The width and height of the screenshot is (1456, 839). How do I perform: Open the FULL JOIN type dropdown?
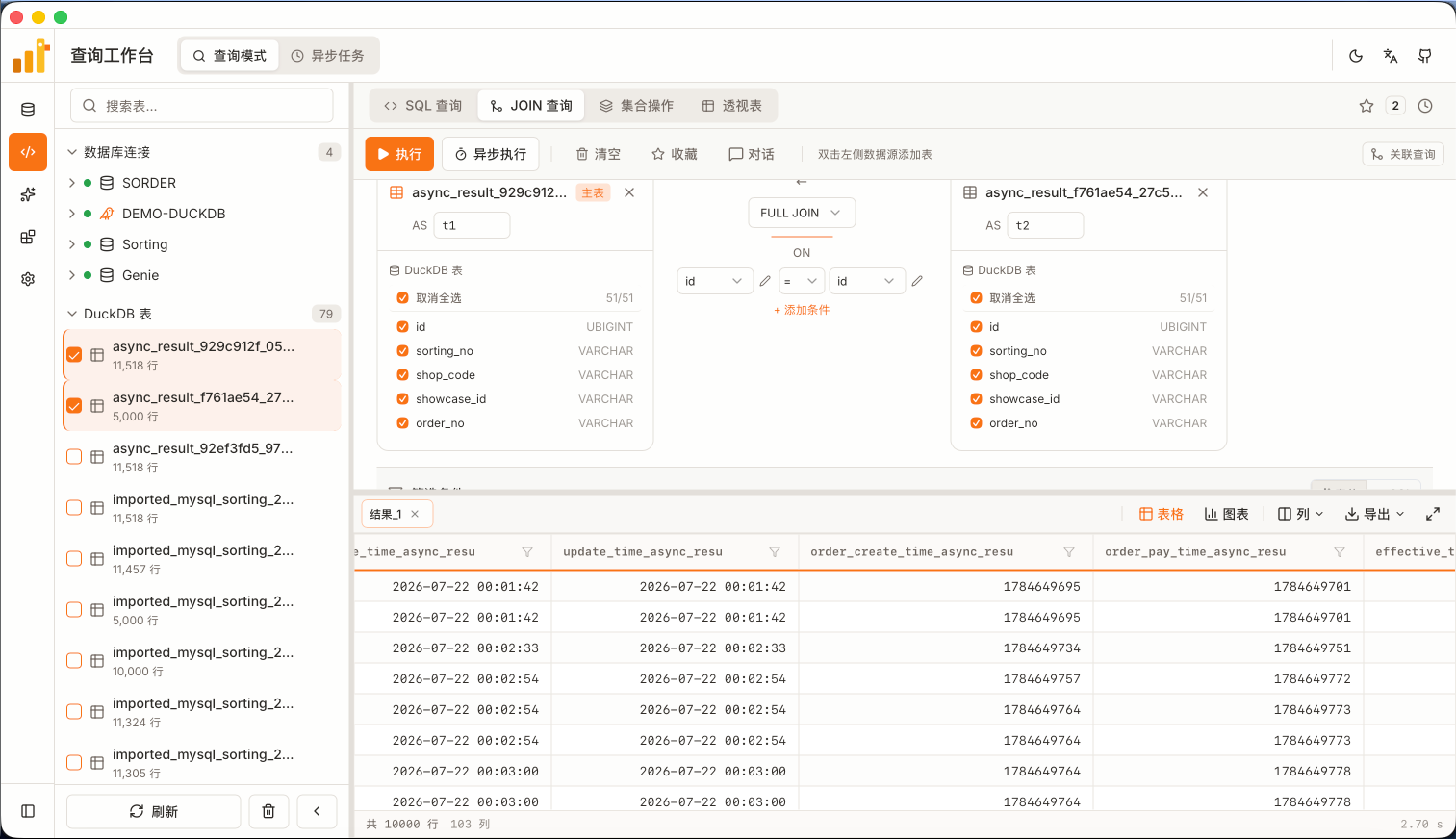pyautogui.click(x=802, y=213)
